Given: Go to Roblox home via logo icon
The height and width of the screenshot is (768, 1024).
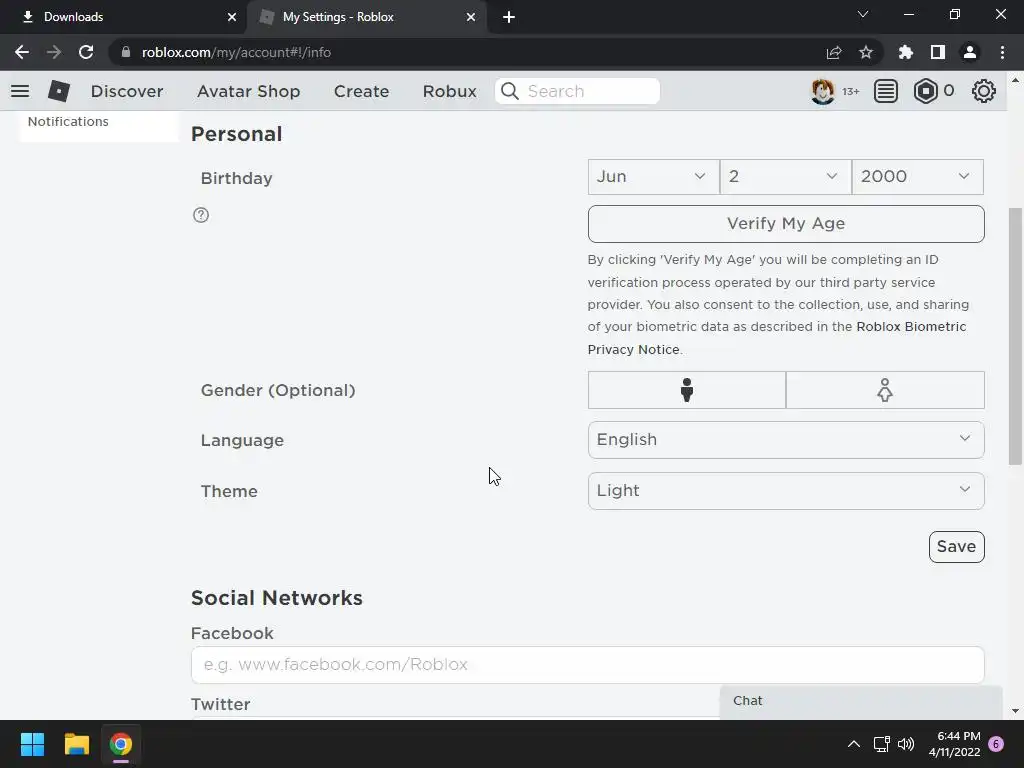Looking at the screenshot, I should pyautogui.click(x=59, y=91).
